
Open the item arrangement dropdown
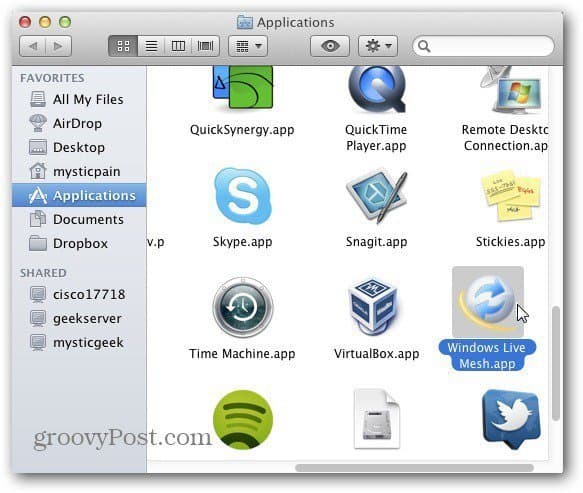pyautogui.click(x=248, y=46)
